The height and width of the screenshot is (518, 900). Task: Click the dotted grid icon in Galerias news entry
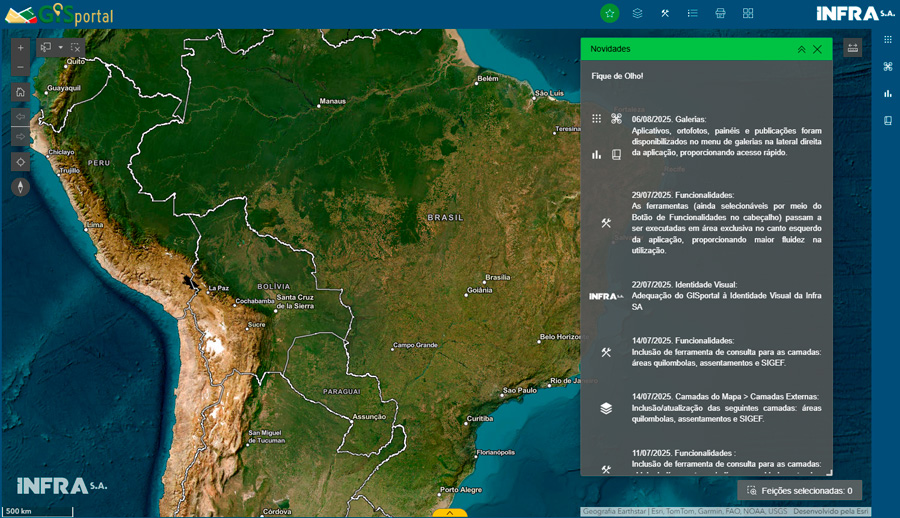tap(596, 119)
